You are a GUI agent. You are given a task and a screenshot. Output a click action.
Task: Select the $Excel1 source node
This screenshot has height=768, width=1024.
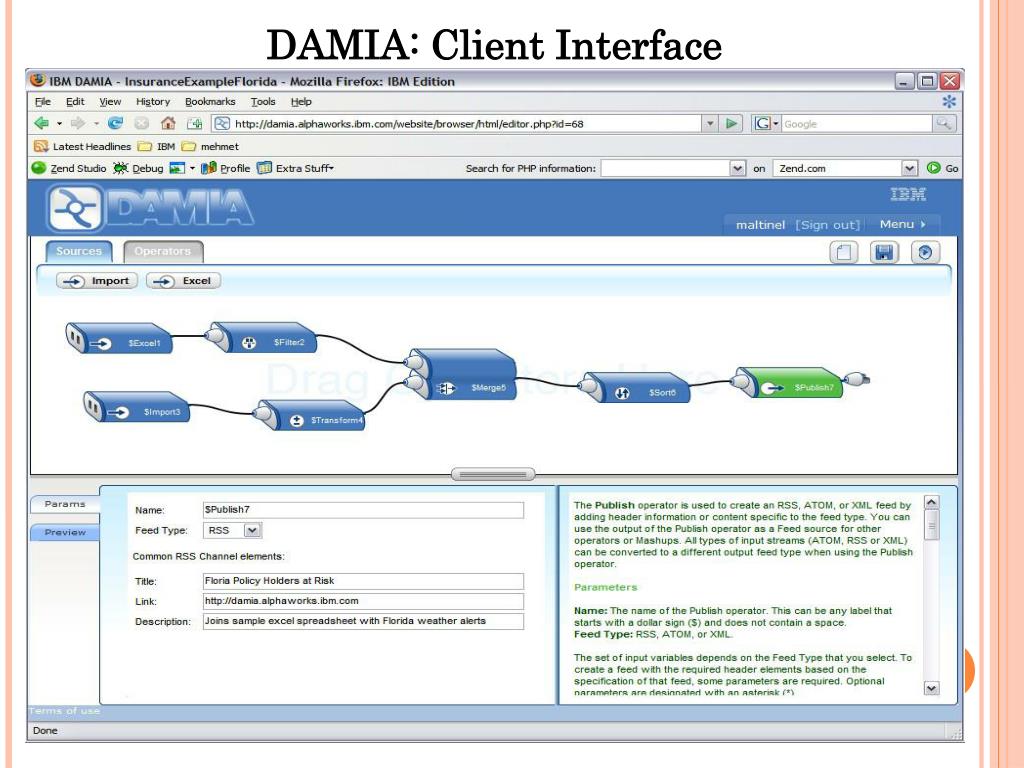tap(119, 338)
